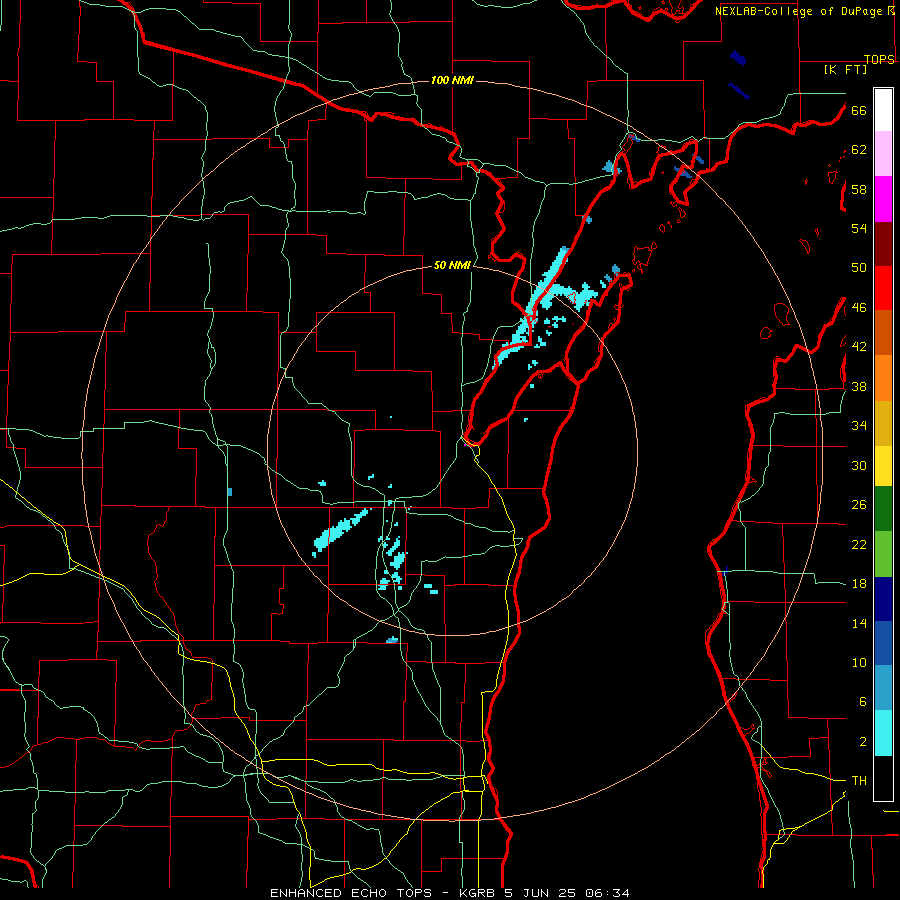Click the '26' legend value
Viewport: 900px width, 900px height.
point(859,505)
